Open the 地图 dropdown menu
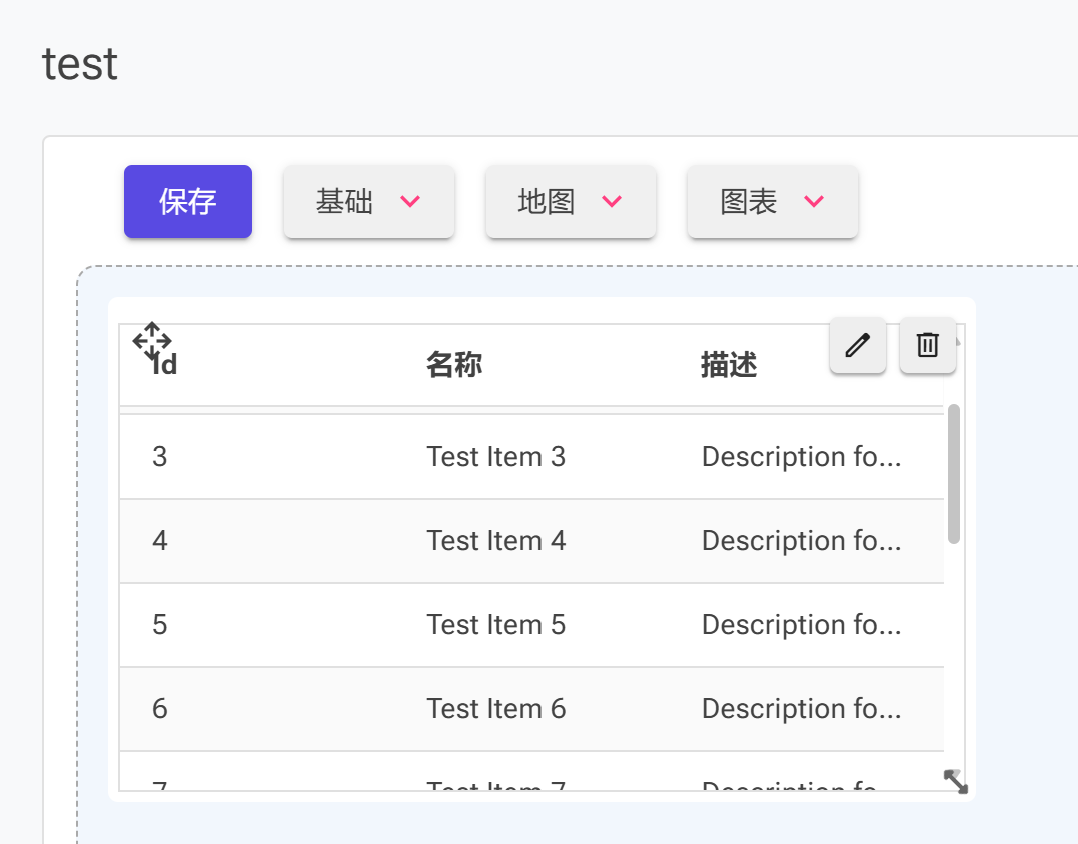The image size is (1078, 844). [x=571, y=201]
